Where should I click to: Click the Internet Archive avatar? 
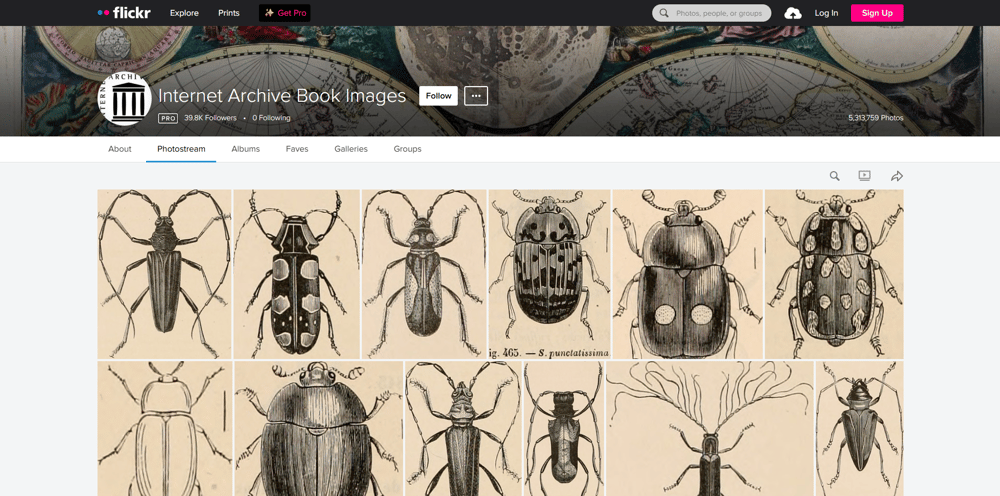coord(124,99)
